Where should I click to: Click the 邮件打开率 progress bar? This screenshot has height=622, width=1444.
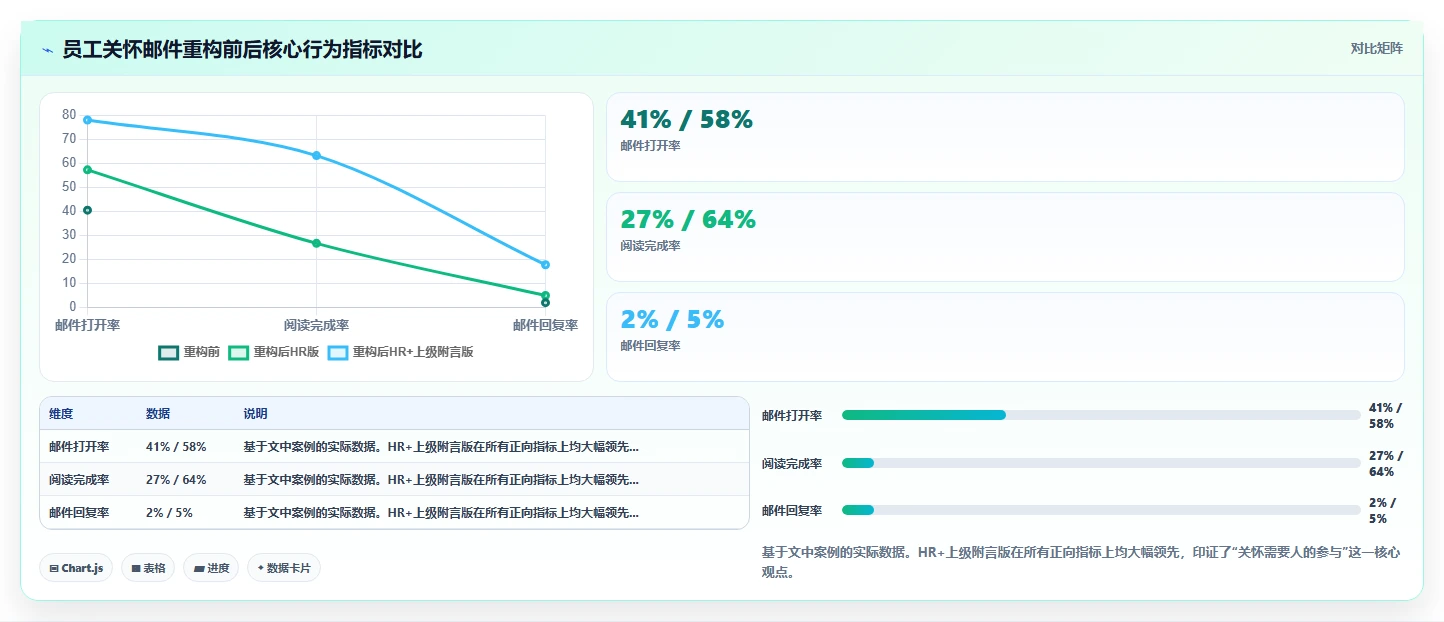click(x=1101, y=415)
